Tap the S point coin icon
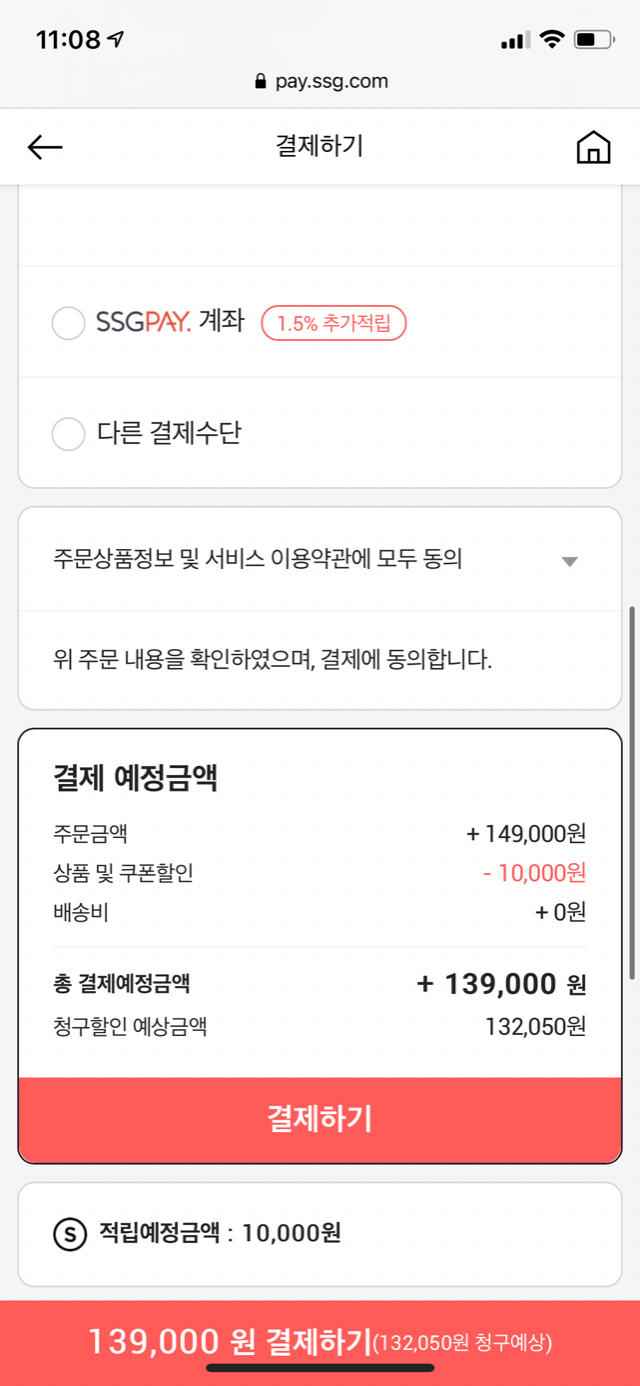Screen dimensions: 640x1386 coord(69,1234)
